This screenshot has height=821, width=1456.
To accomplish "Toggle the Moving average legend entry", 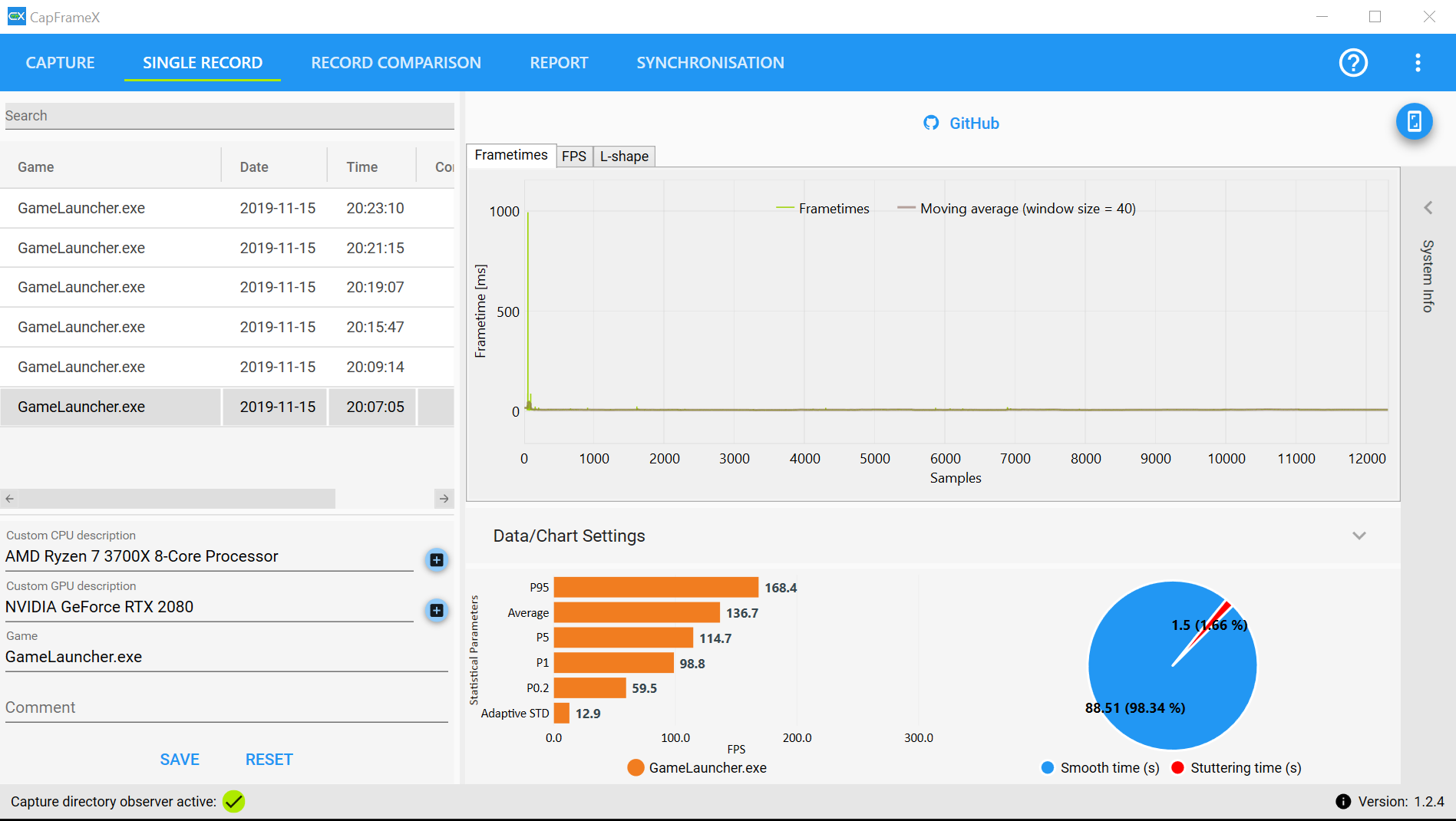I will (x=1016, y=209).
